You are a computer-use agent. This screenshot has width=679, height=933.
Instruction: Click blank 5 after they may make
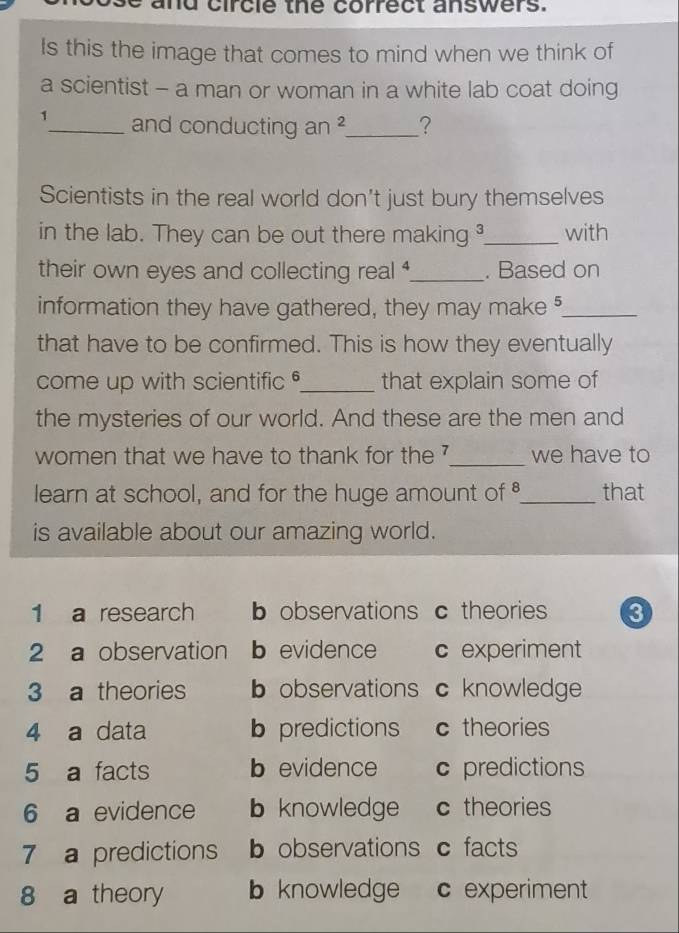tap(602, 309)
